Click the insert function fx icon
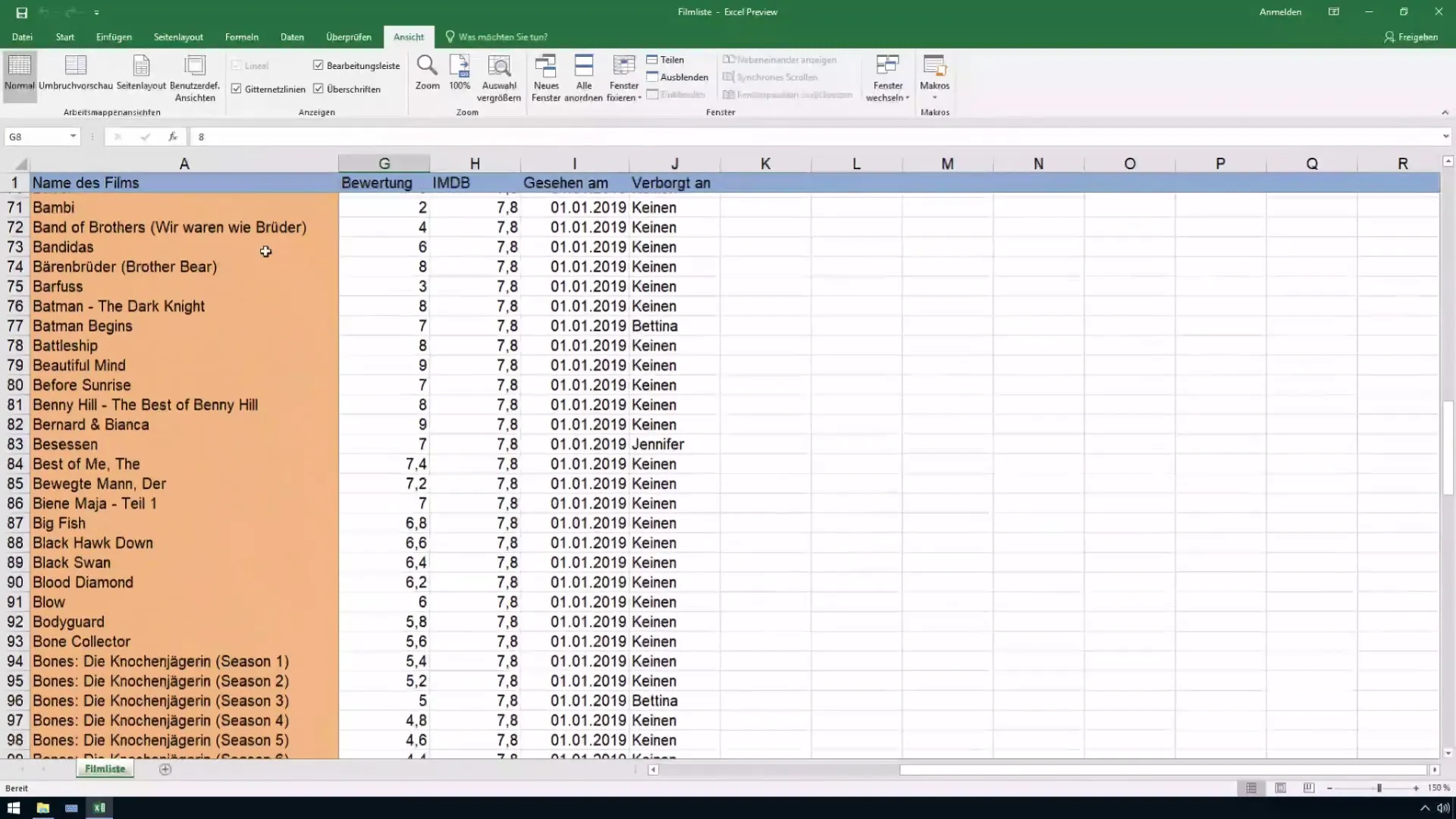Screen dimensions: 1456x819 (173, 136)
